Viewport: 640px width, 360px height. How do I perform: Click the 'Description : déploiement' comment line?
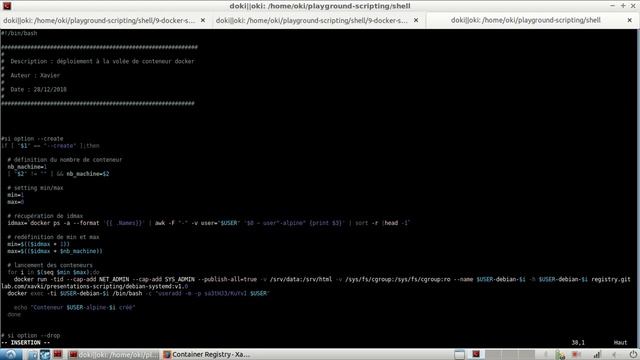98,61
